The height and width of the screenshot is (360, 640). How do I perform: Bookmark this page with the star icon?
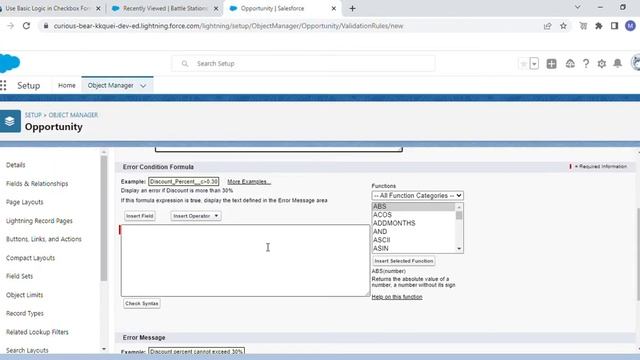coord(563,26)
